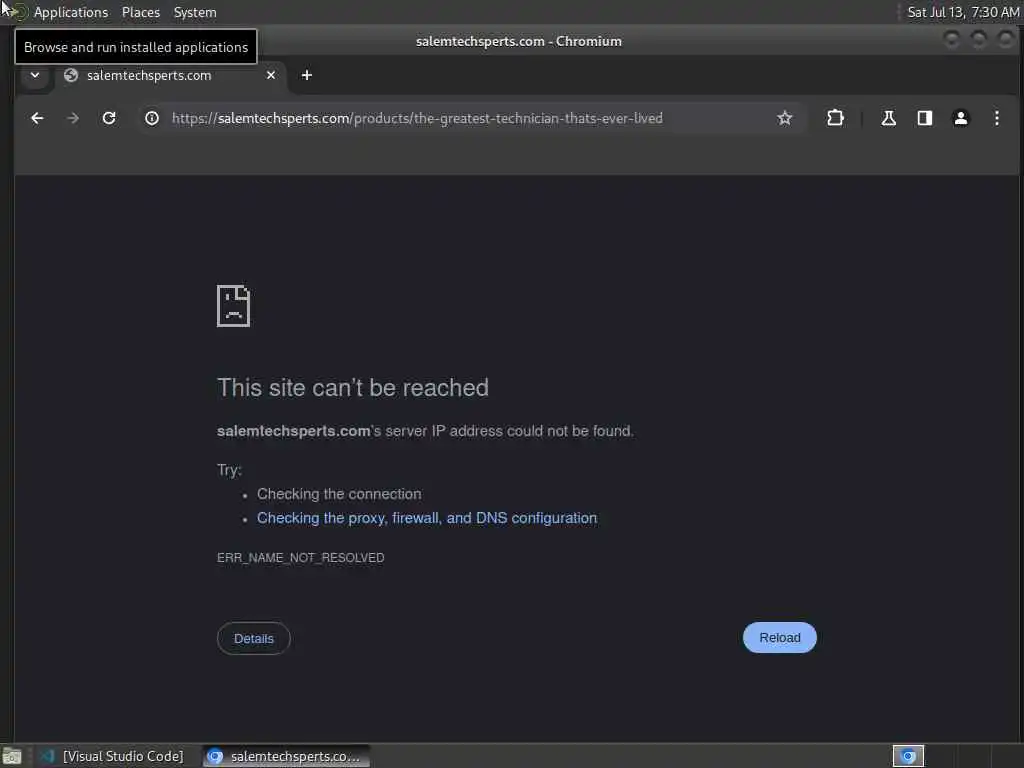1024x768 pixels.
Task: Select the Chromium taskbar entry
Action: tap(285, 756)
